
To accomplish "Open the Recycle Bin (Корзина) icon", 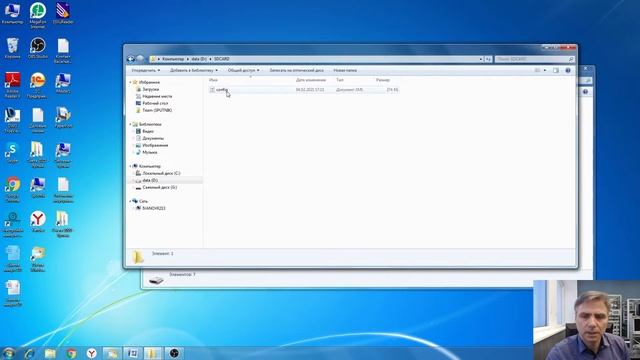I will 12,48.
